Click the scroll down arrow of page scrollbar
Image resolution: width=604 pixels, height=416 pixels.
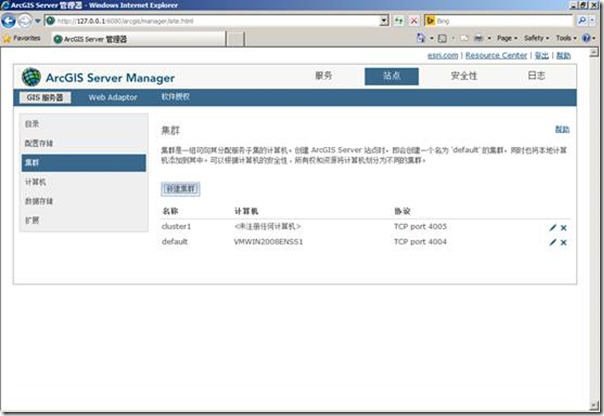594,406
